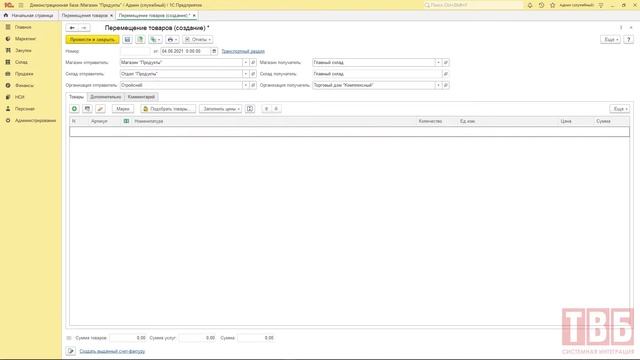This screenshot has height=360, width=640.
Task: Close the Перемещение товаров (создание) tab
Action: pyautogui.click(x=194, y=16)
